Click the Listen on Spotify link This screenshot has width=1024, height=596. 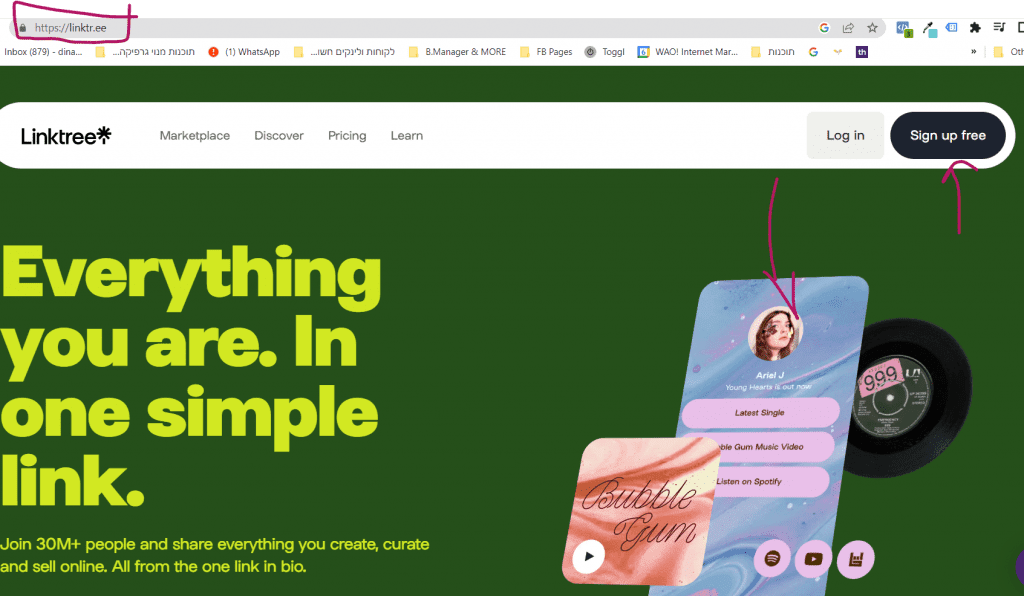pos(771,482)
